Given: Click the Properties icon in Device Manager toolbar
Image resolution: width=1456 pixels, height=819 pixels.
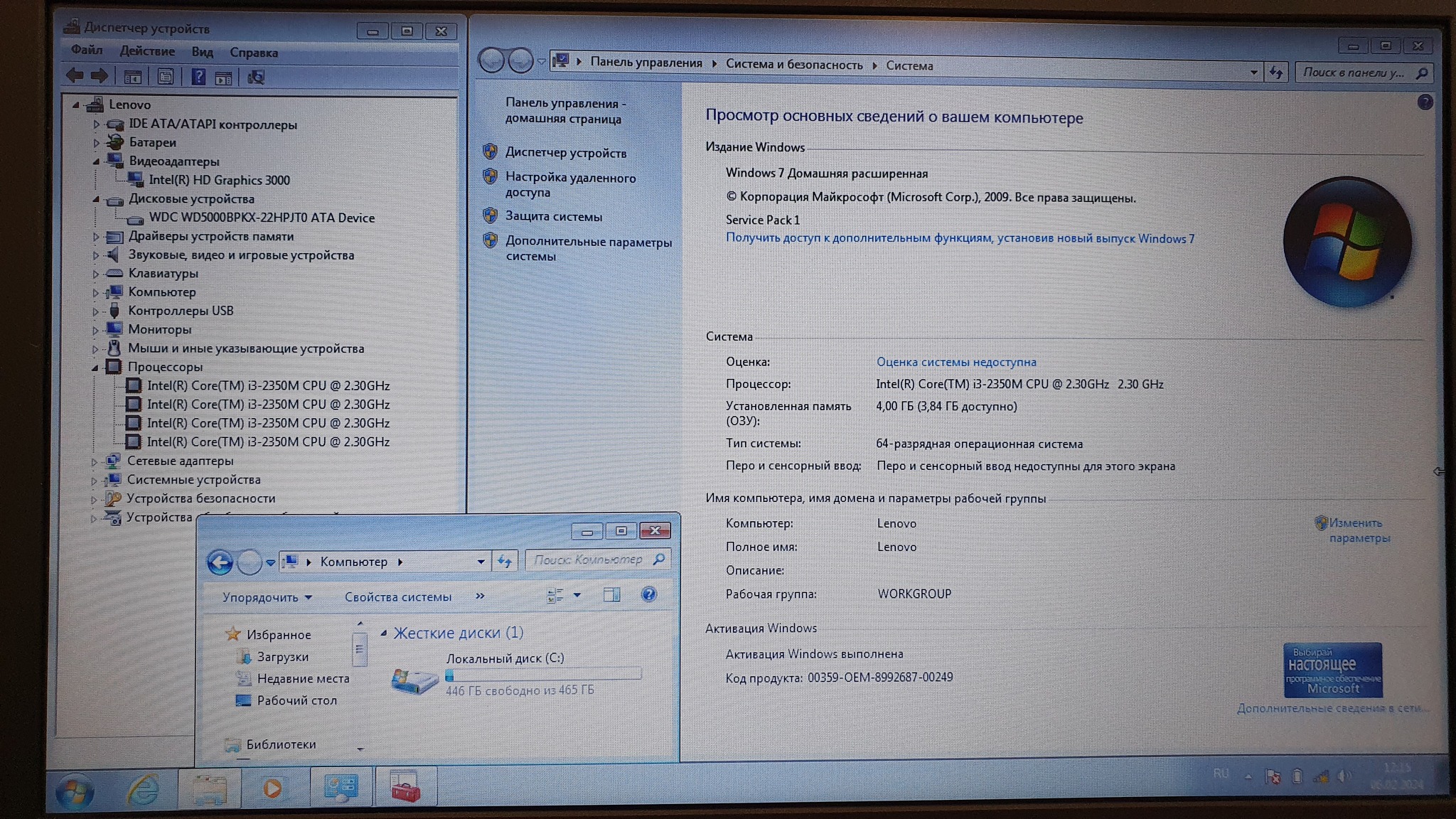Looking at the screenshot, I should 165,77.
